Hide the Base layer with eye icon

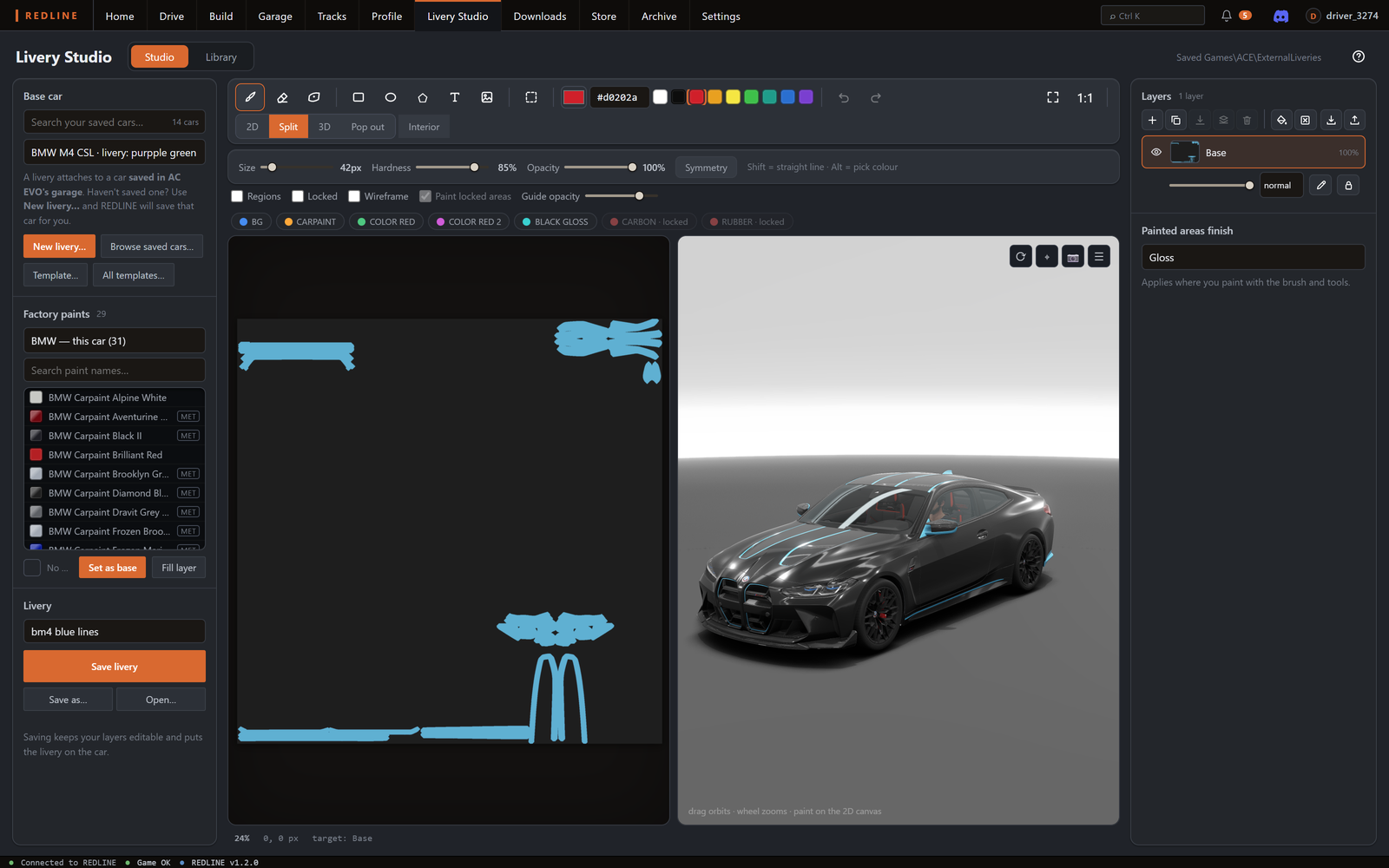1156,152
